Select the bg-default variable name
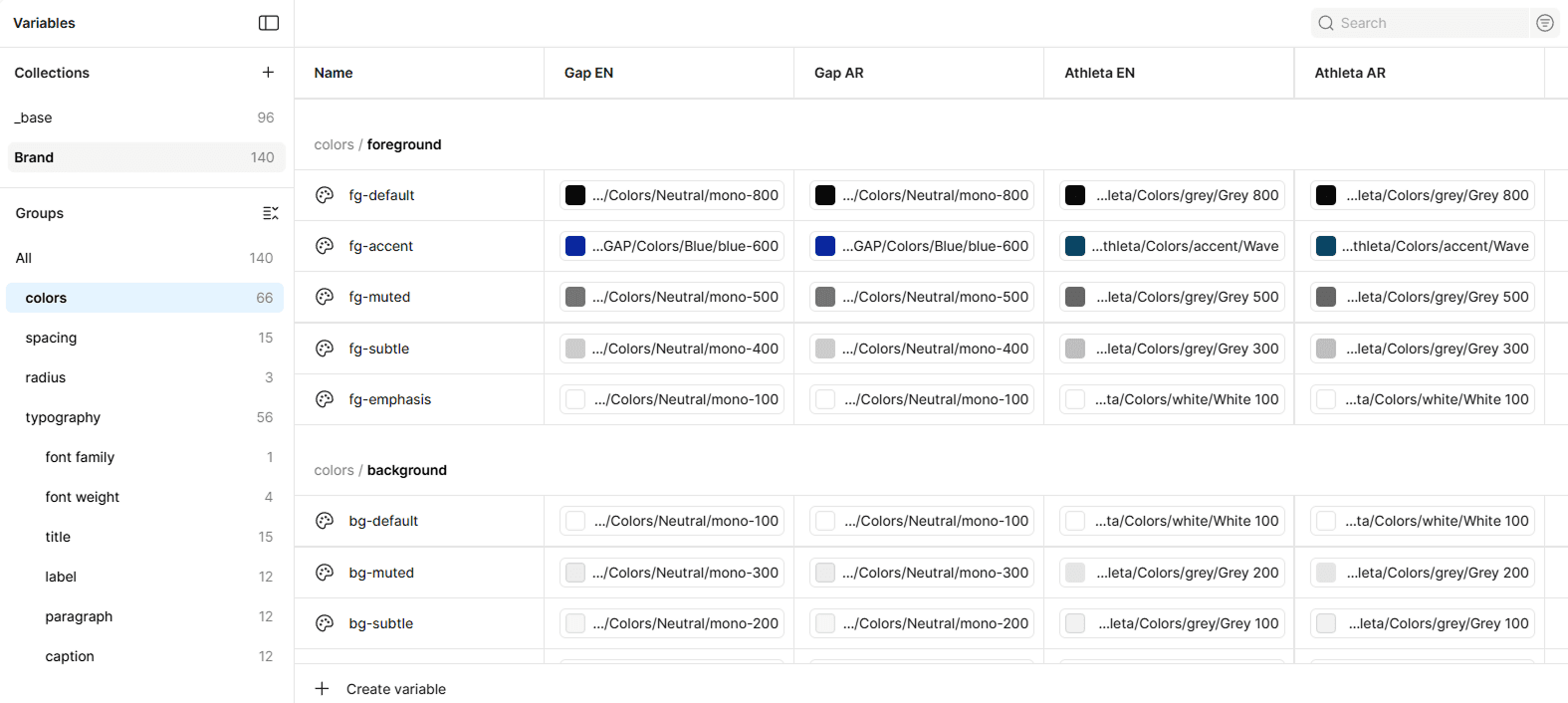Screen dimensions: 1568x703 pos(383,521)
